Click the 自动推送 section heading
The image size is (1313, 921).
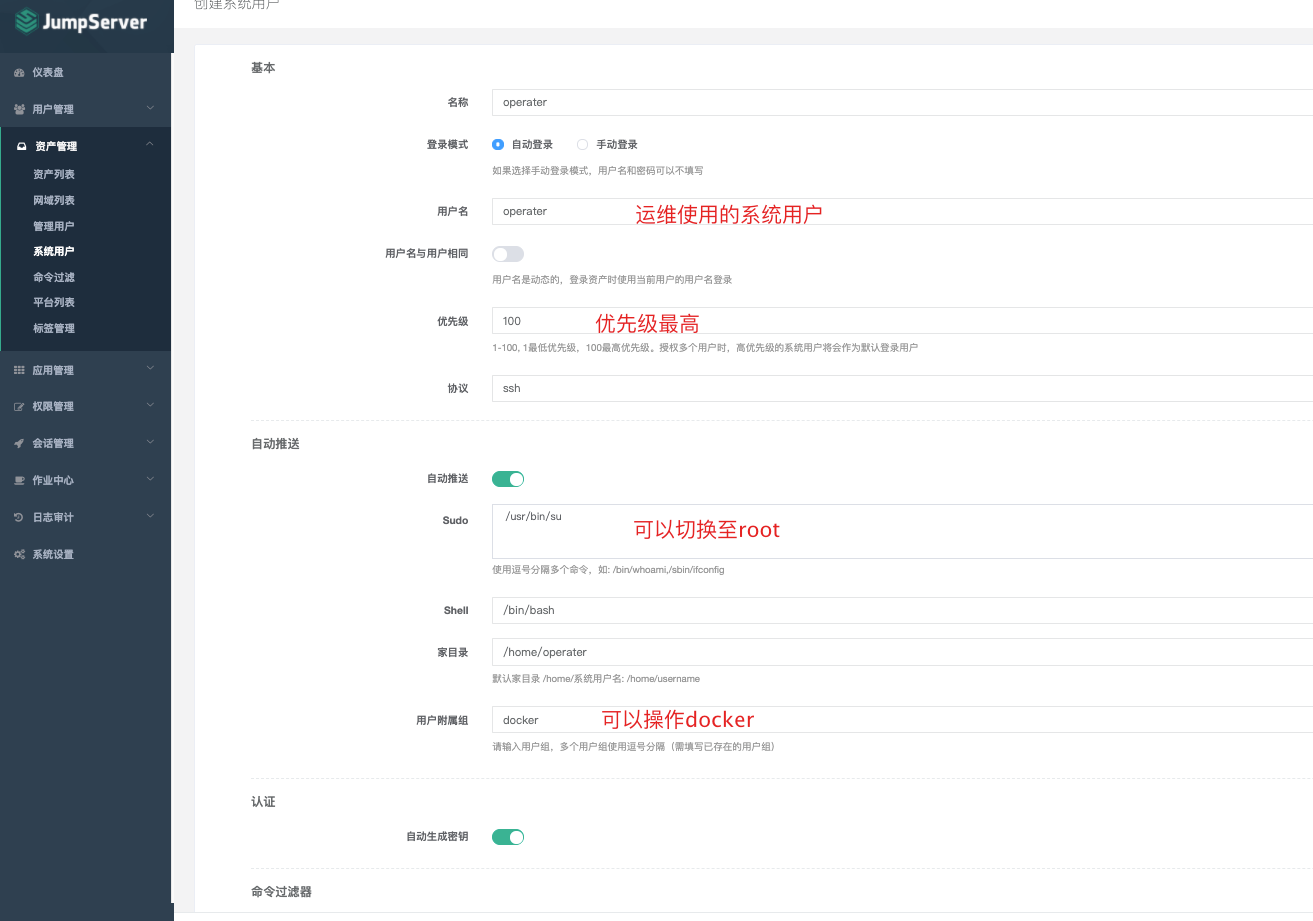[x=275, y=443]
